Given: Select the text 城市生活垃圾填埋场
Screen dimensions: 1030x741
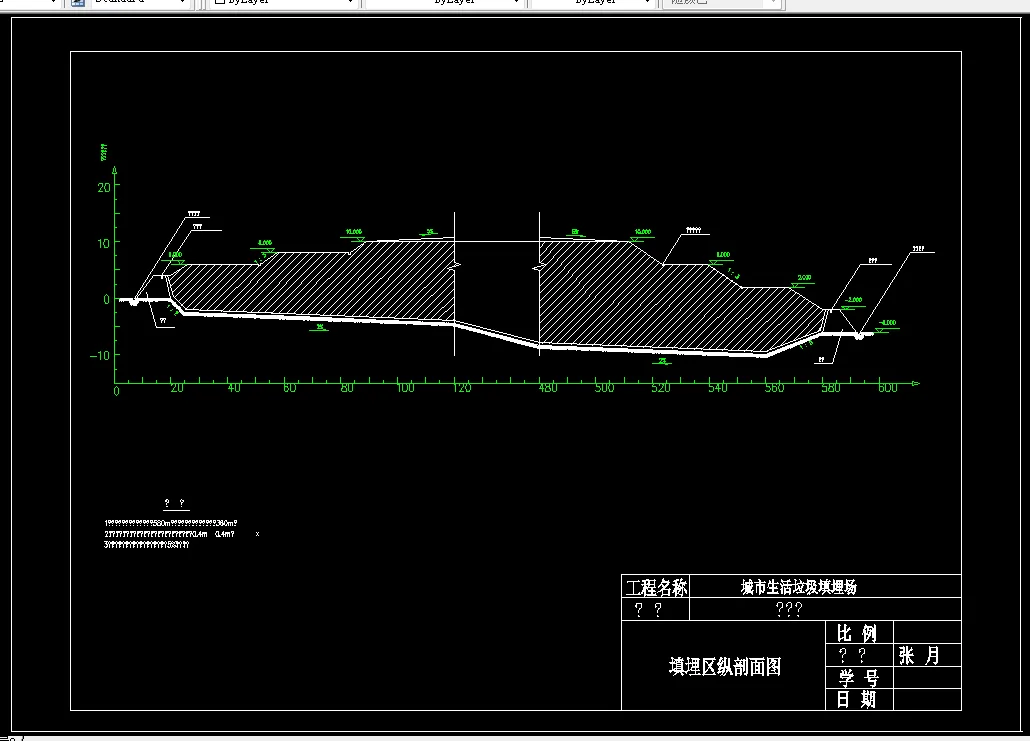Looking at the screenshot, I should [x=799, y=587].
